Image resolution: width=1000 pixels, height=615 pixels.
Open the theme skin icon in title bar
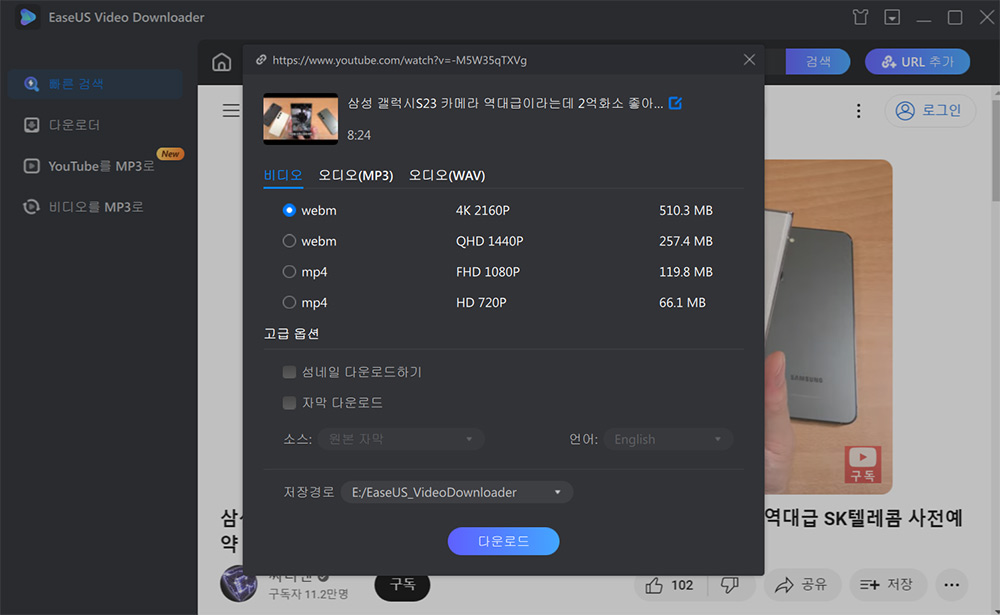click(x=859, y=16)
